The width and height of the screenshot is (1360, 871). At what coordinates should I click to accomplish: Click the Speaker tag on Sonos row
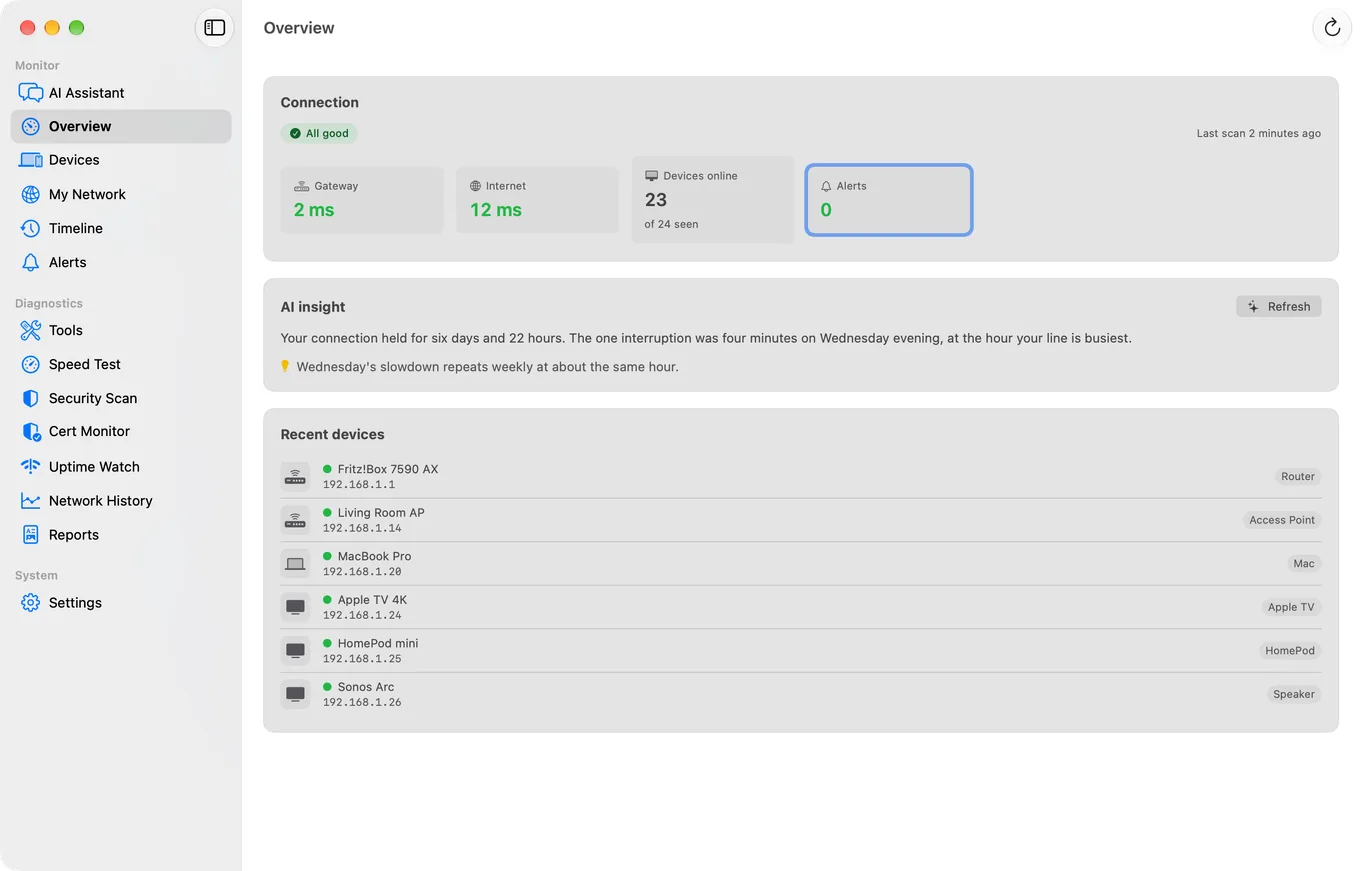click(1294, 694)
